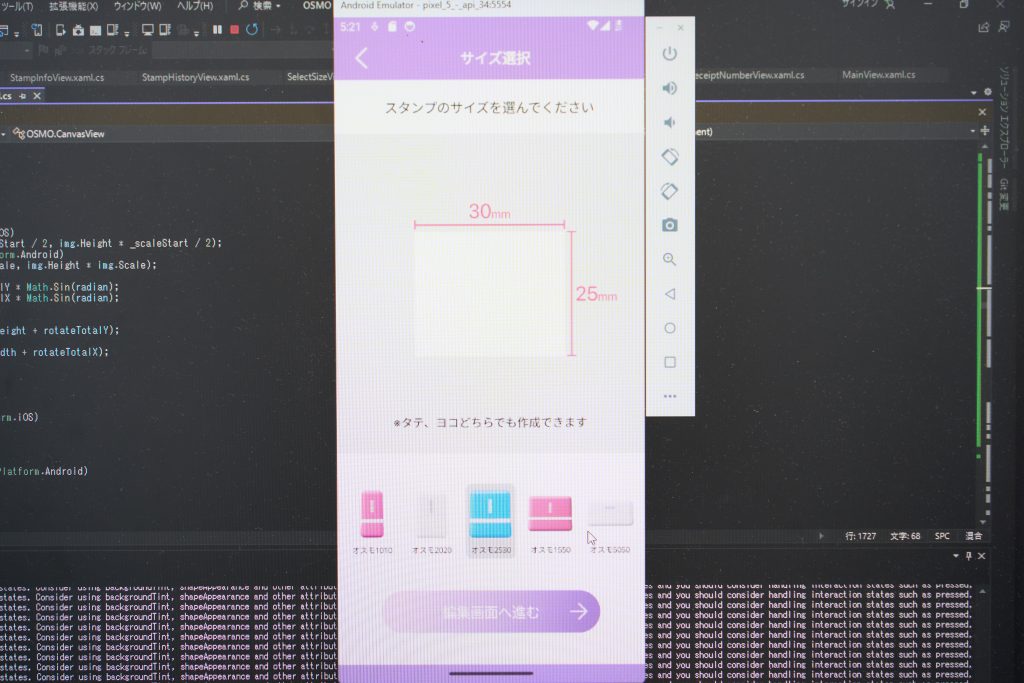Image resolution: width=1024 pixels, height=683 pixels.
Task: Click the code line with rotateTotalX
Action: 55,352
